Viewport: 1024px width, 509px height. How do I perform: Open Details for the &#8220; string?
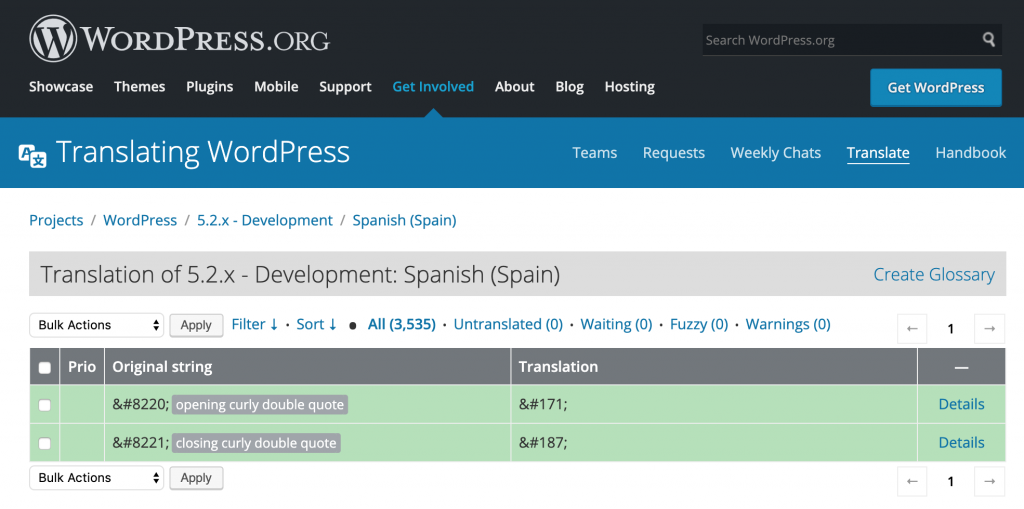961,404
